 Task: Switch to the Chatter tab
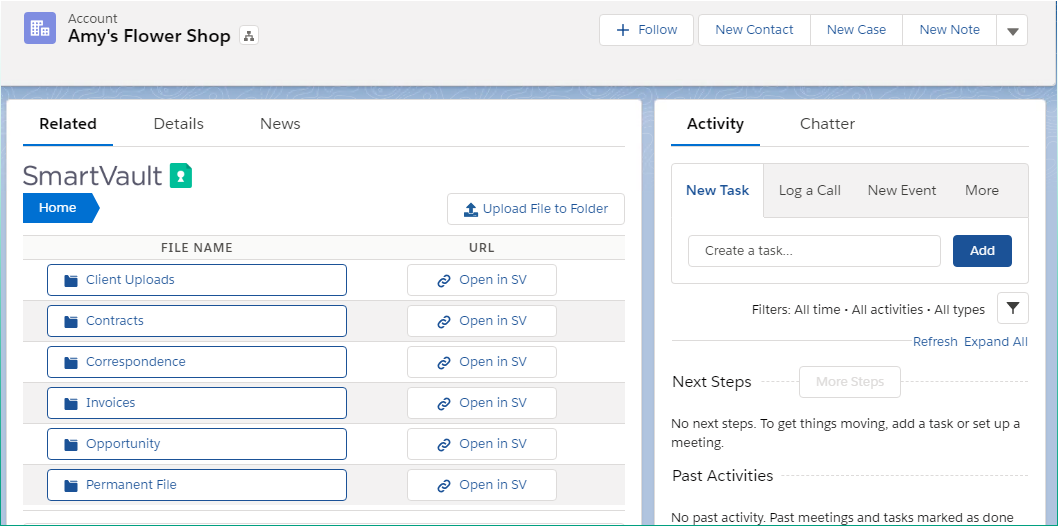pos(827,124)
